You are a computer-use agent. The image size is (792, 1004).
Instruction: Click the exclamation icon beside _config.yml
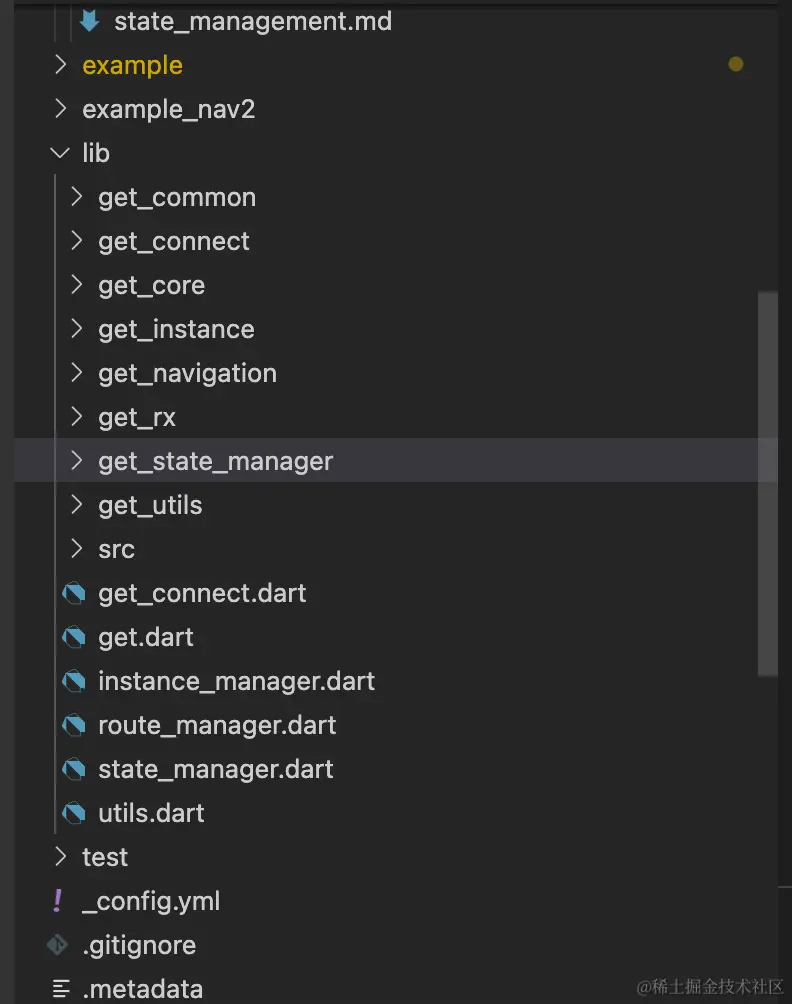coord(58,901)
